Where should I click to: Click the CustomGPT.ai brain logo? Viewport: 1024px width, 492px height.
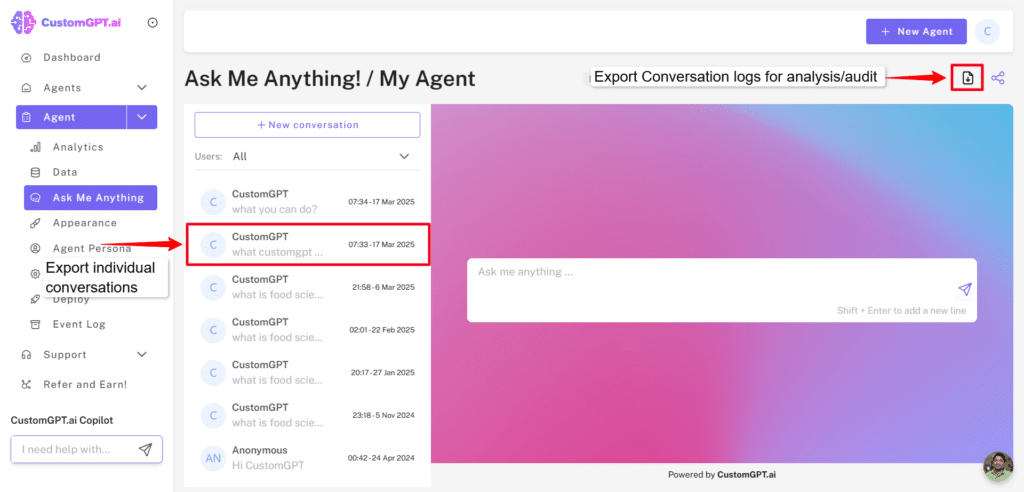pos(24,22)
